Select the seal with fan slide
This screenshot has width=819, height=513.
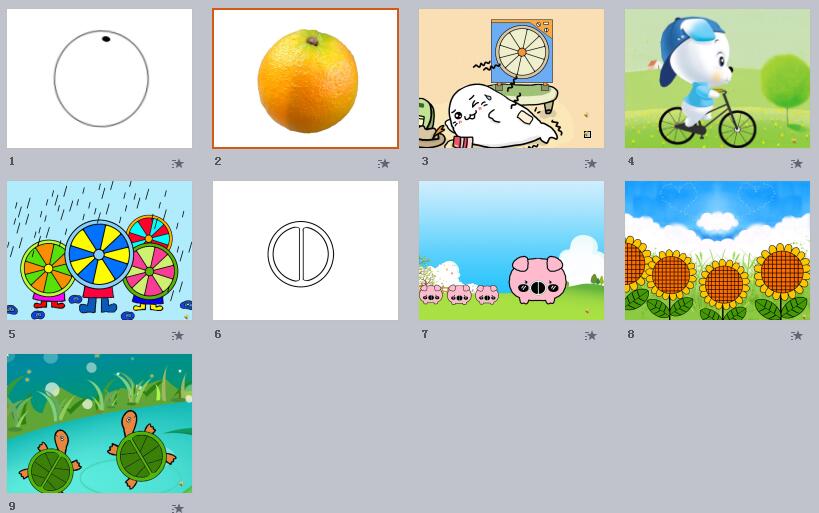click(x=511, y=78)
